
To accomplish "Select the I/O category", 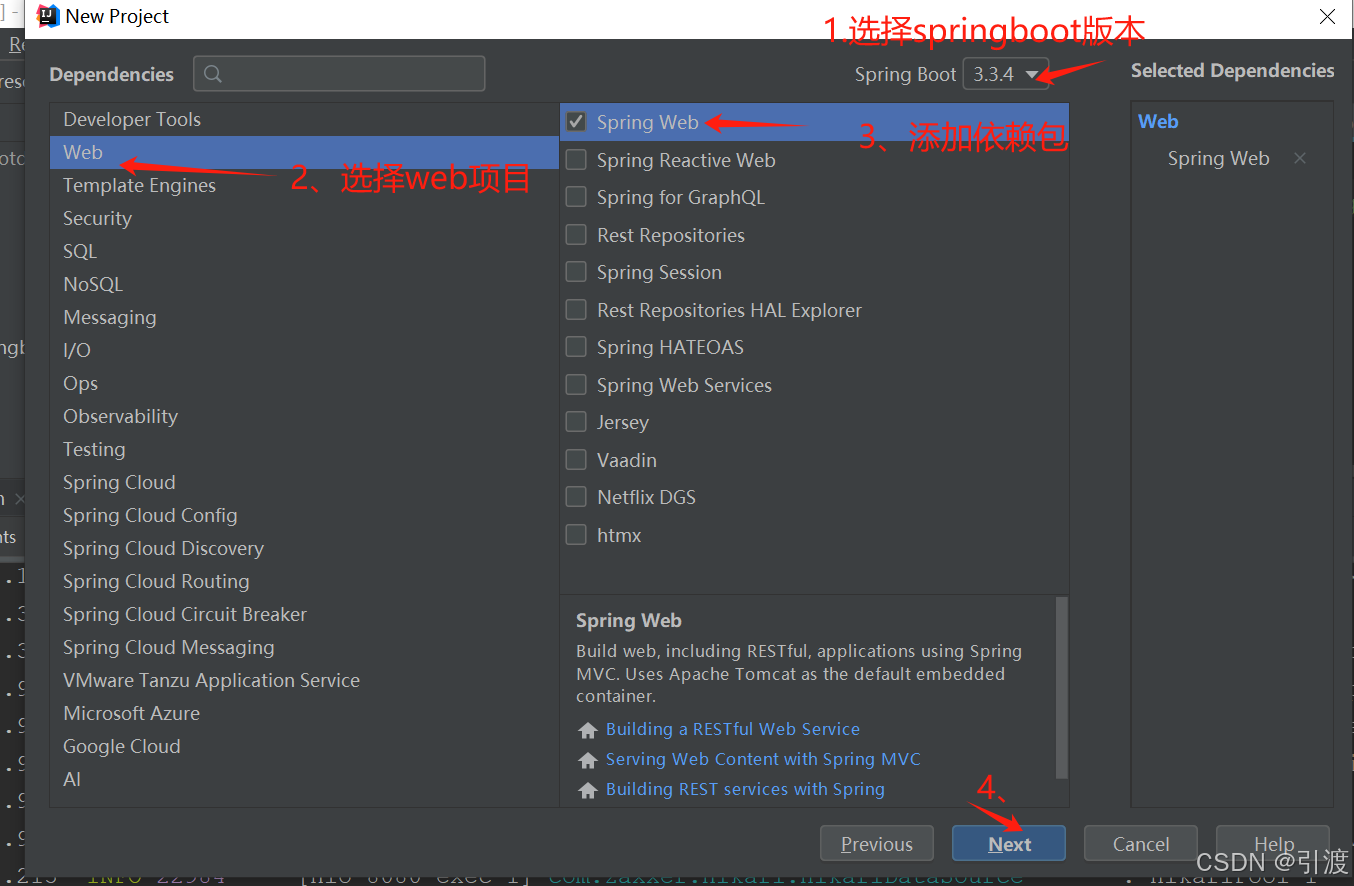I will coord(304,350).
